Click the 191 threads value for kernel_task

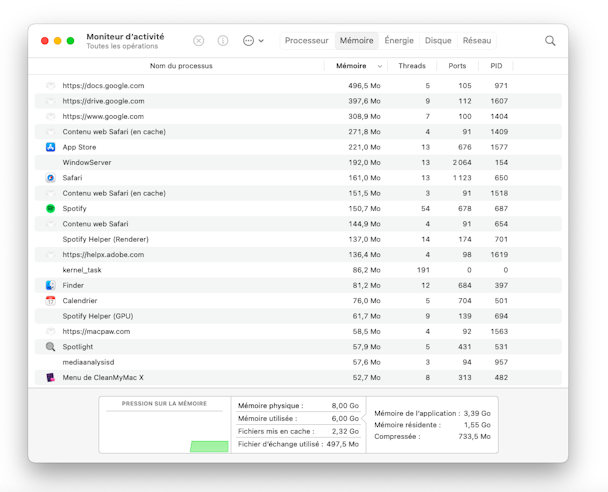[x=423, y=270]
